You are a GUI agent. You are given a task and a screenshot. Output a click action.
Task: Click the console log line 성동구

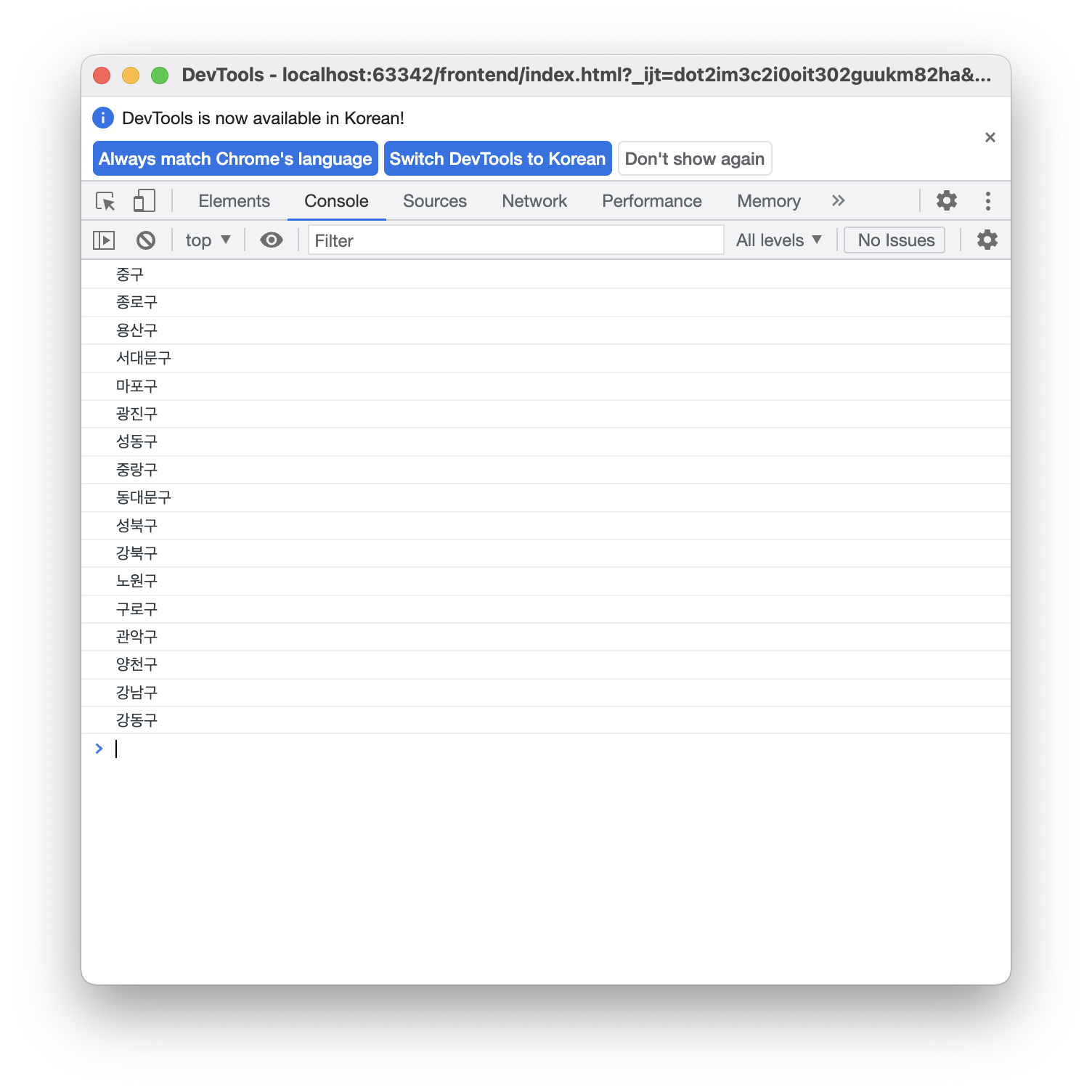point(546,441)
